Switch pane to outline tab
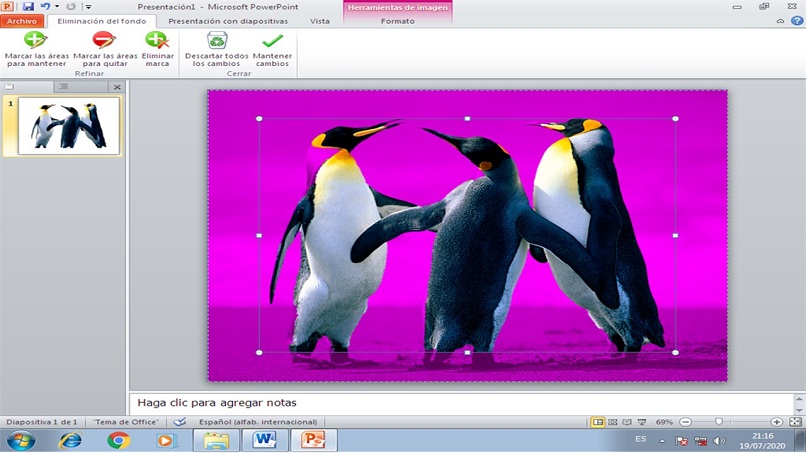This screenshot has height=453, width=806. pyautogui.click(x=63, y=86)
